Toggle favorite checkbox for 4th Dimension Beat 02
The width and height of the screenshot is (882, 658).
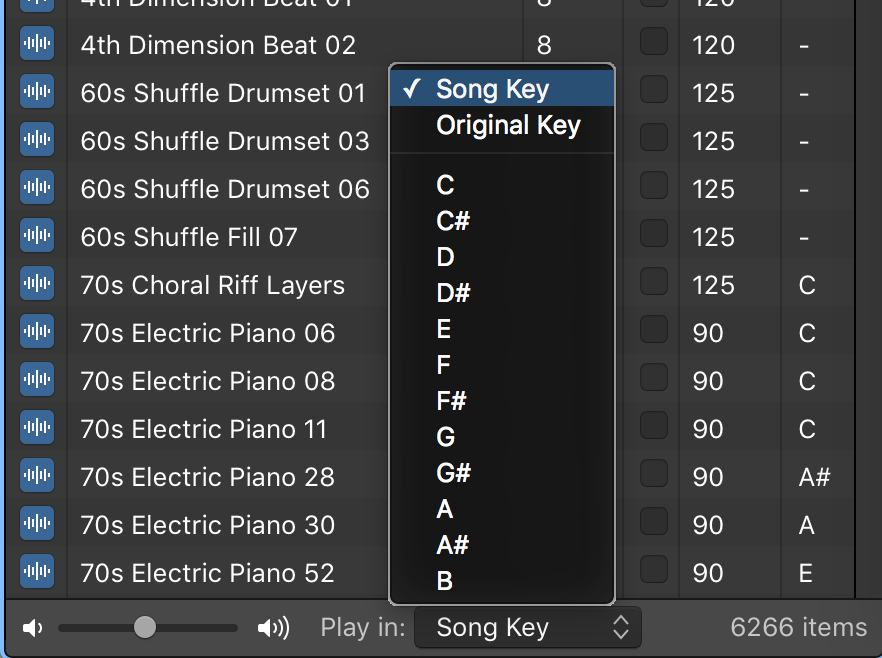click(x=654, y=42)
